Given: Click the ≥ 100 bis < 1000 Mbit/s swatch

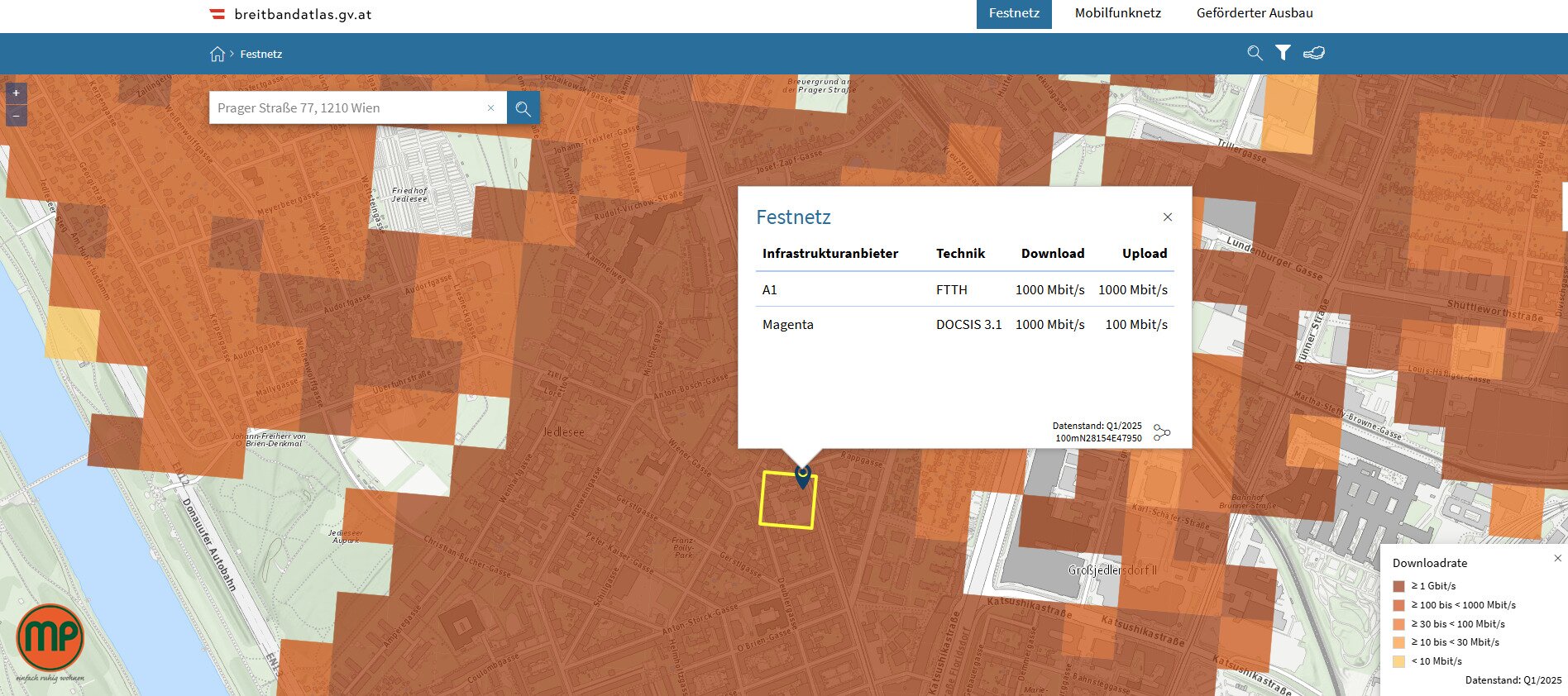Looking at the screenshot, I should click(1398, 605).
